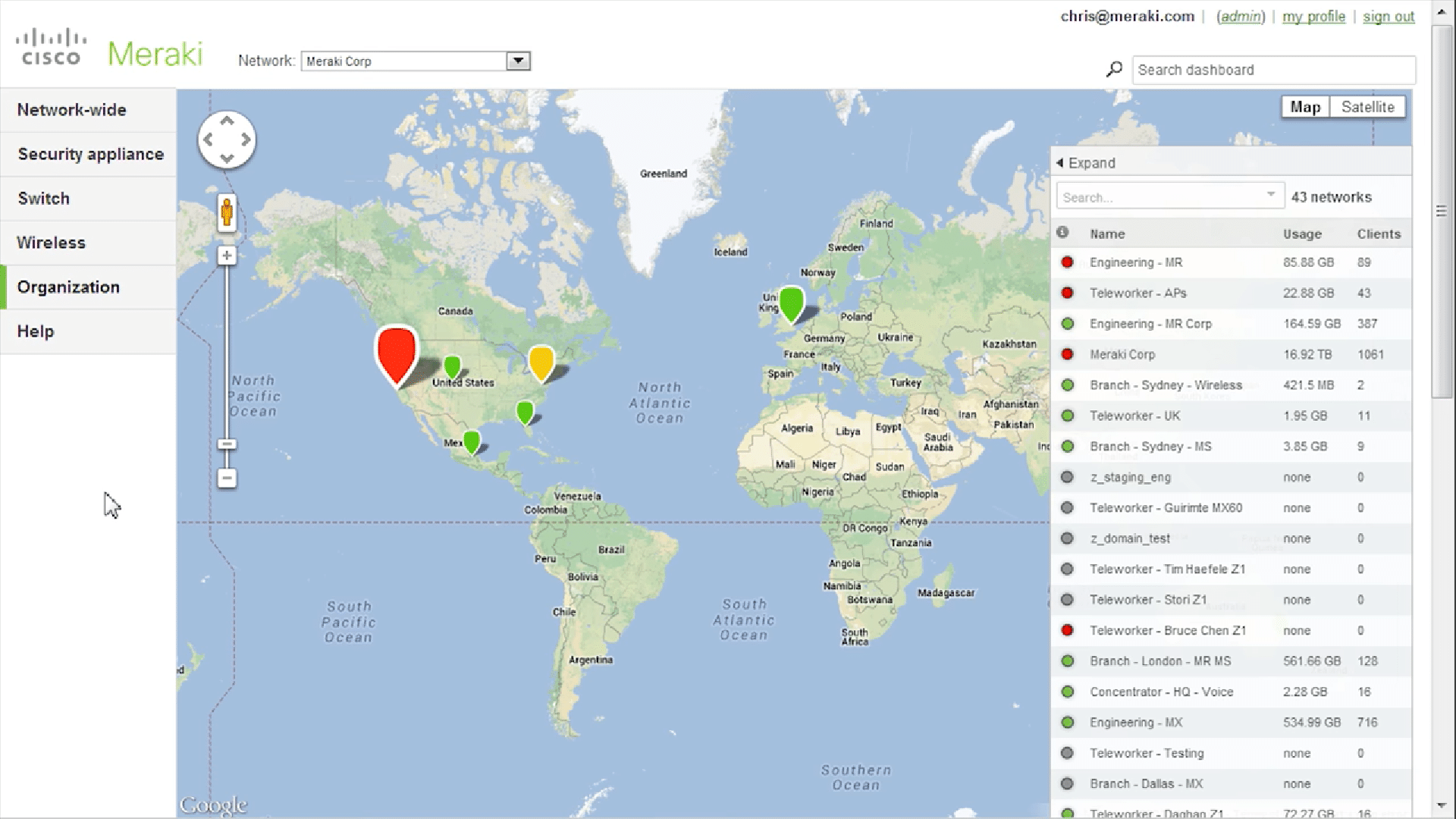Screen dimensions: 1456x819
Task: Switch map view to Map
Action: coord(1305,107)
